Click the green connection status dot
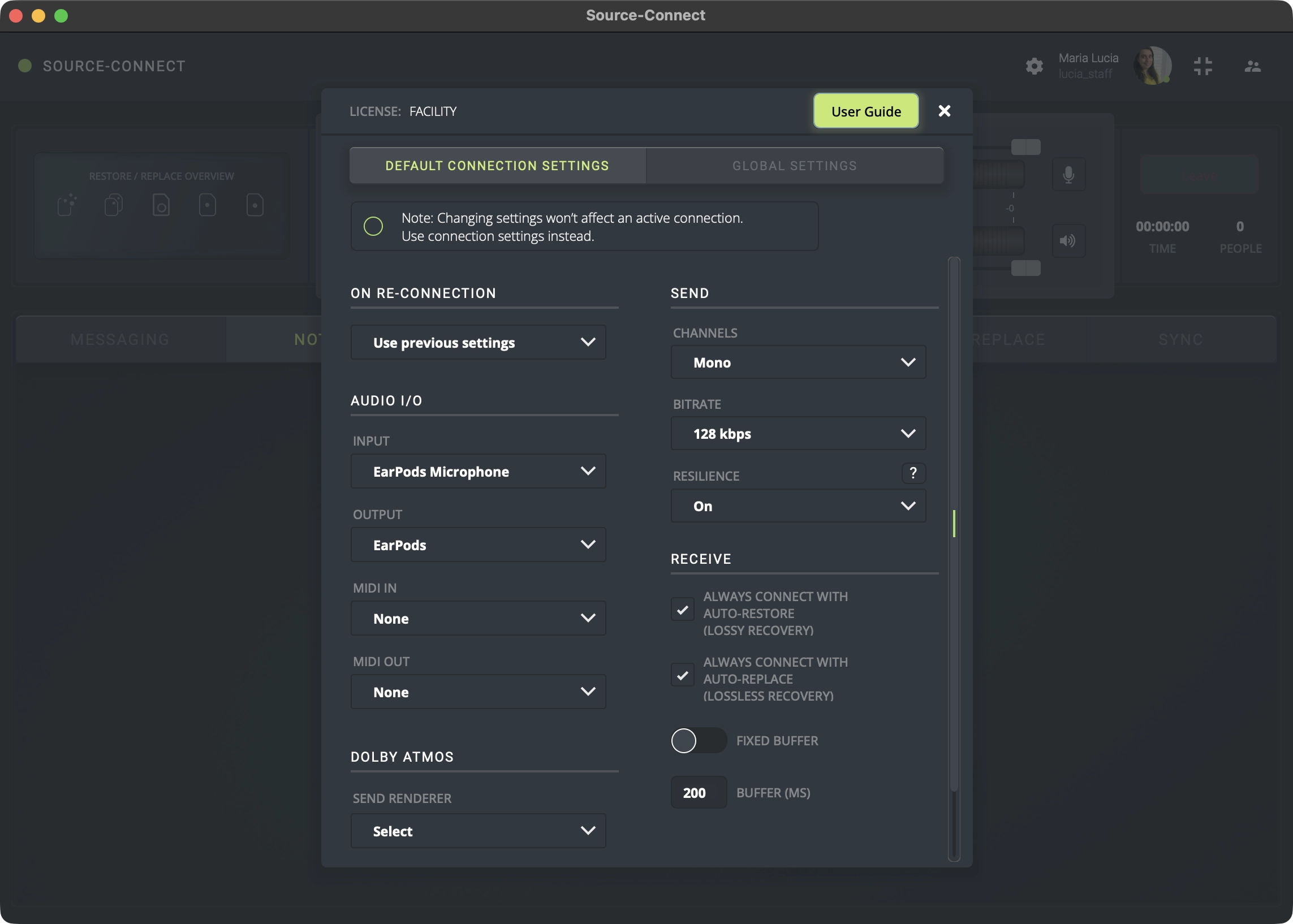Image resolution: width=1293 pixels, height=924 pixels. click(x=24, y=66)
